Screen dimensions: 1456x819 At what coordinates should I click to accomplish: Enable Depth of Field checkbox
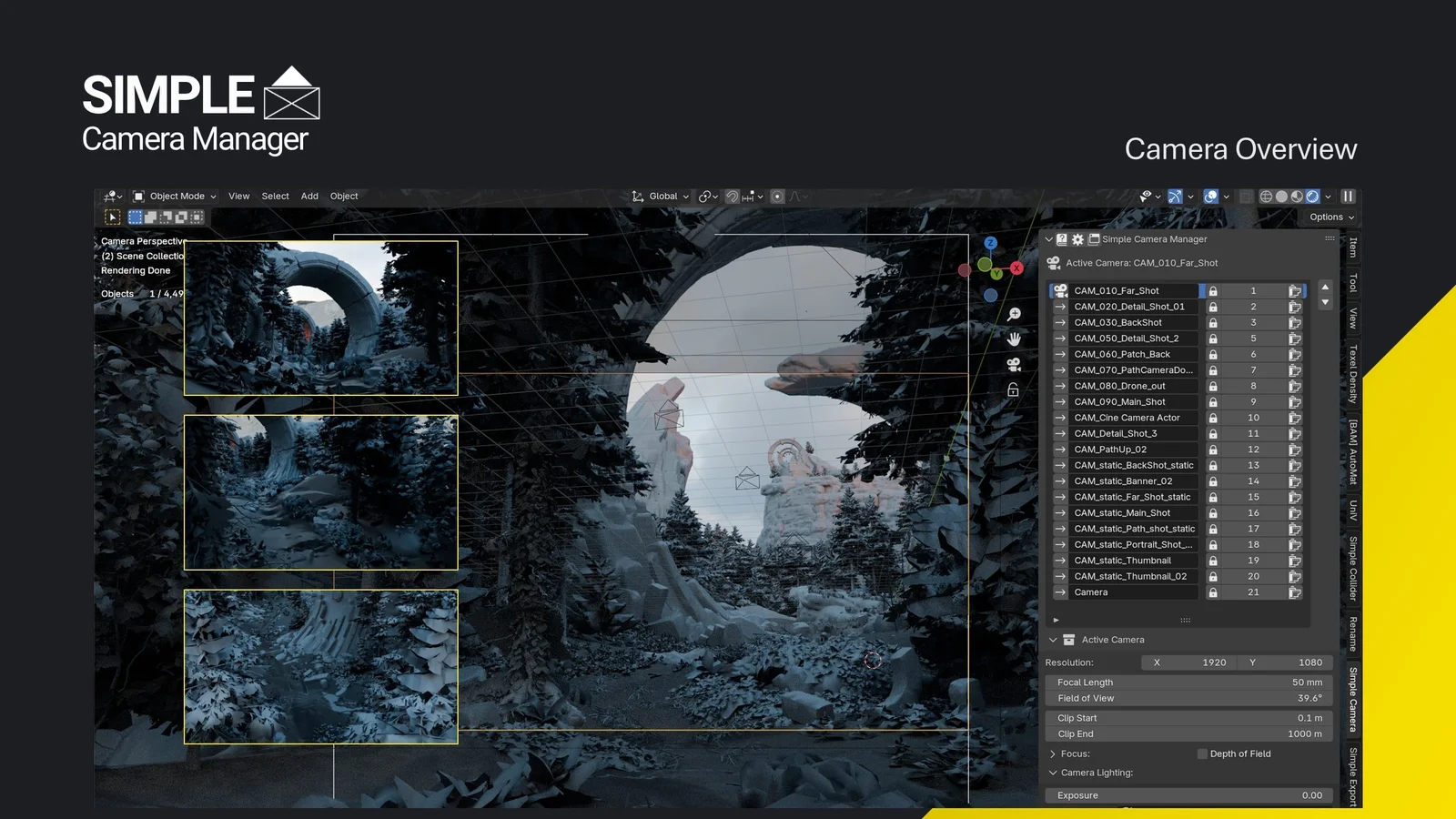coord(1201,753)
